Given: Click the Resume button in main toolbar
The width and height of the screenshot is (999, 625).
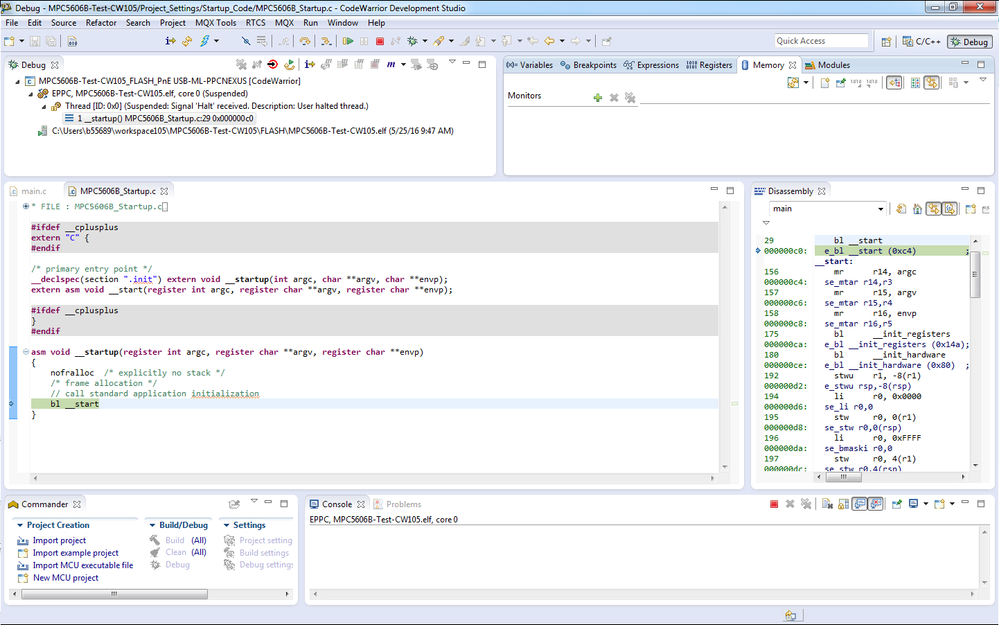Looking at the screenshot, I should click(348, 41).
